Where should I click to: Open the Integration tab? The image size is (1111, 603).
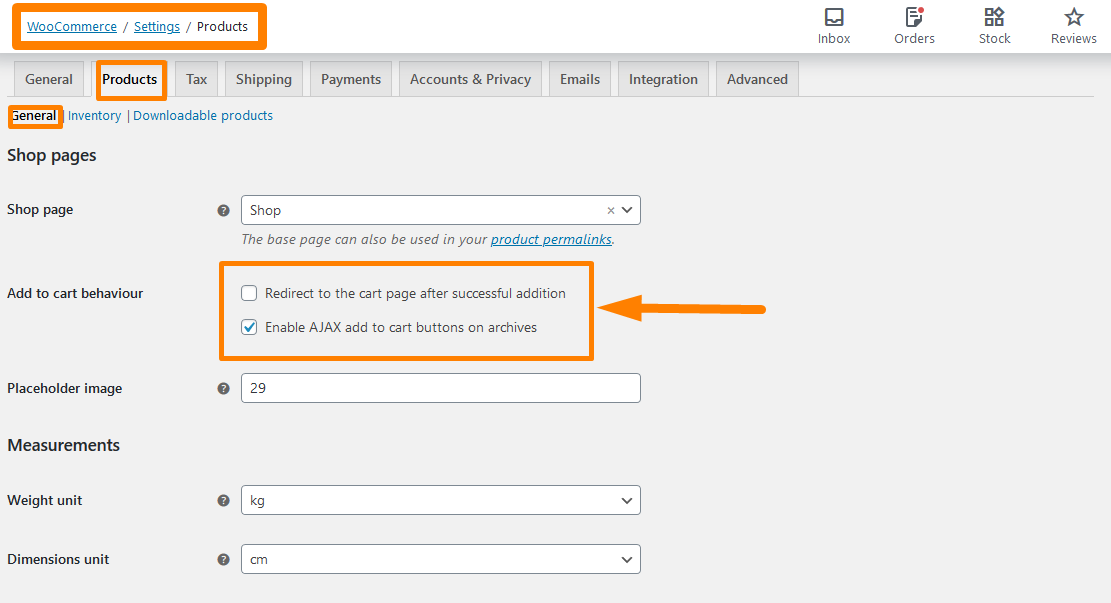click(663, 79)
